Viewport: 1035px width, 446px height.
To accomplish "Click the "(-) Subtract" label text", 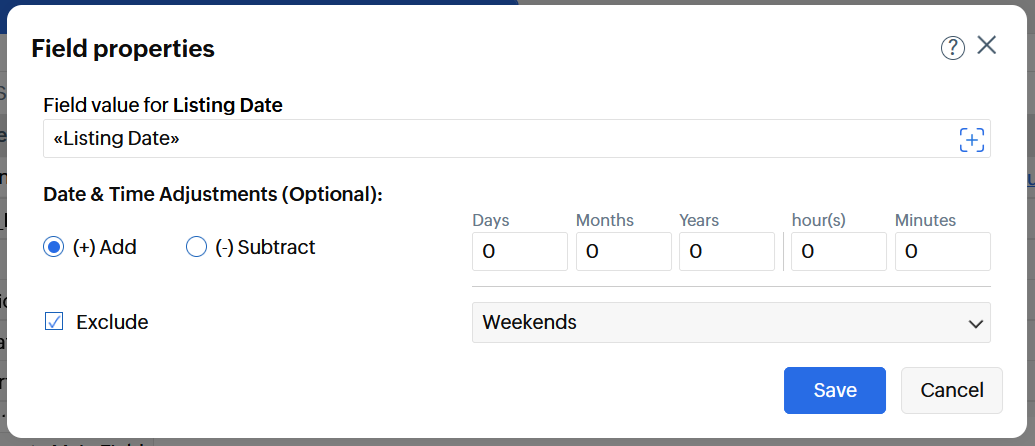I will click(x=265, y=248).
